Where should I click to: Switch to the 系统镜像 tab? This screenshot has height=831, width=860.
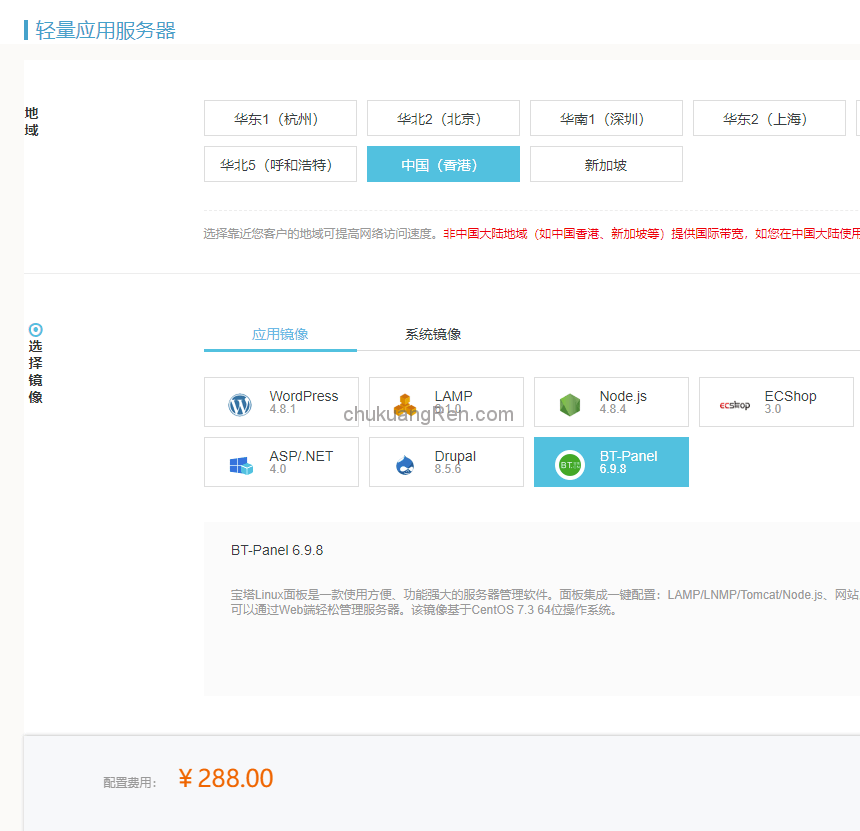point(433,335)
